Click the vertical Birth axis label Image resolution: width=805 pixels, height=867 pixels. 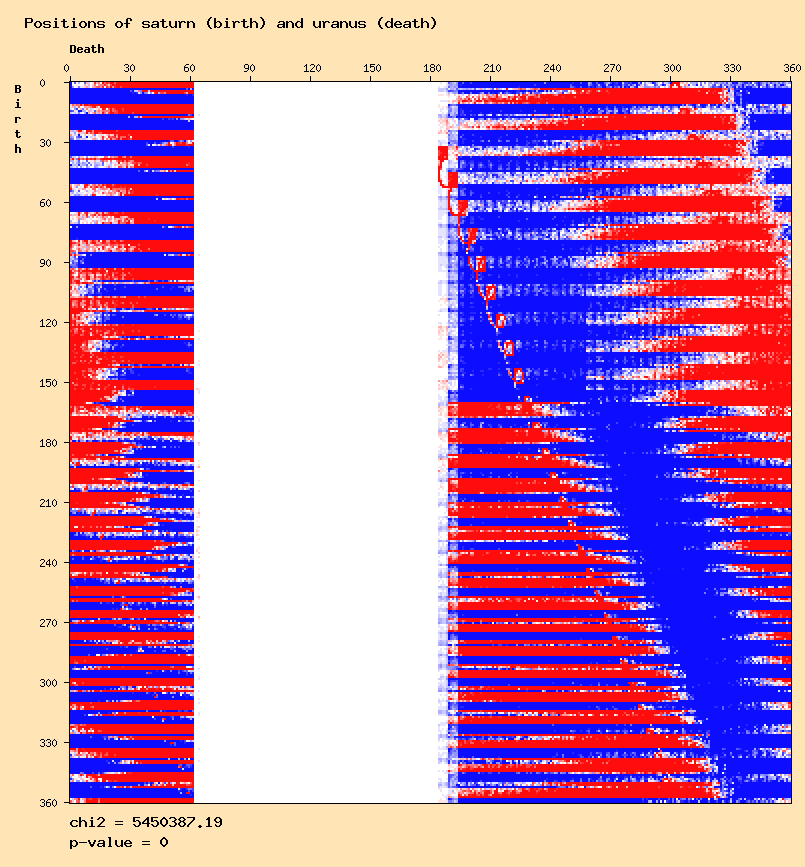point(18,119)
